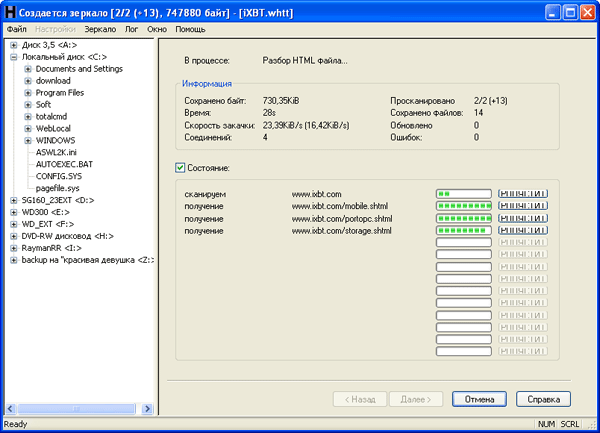
Task: Click the 2/2 (+13) scanned value
Action: pos(491,101)
